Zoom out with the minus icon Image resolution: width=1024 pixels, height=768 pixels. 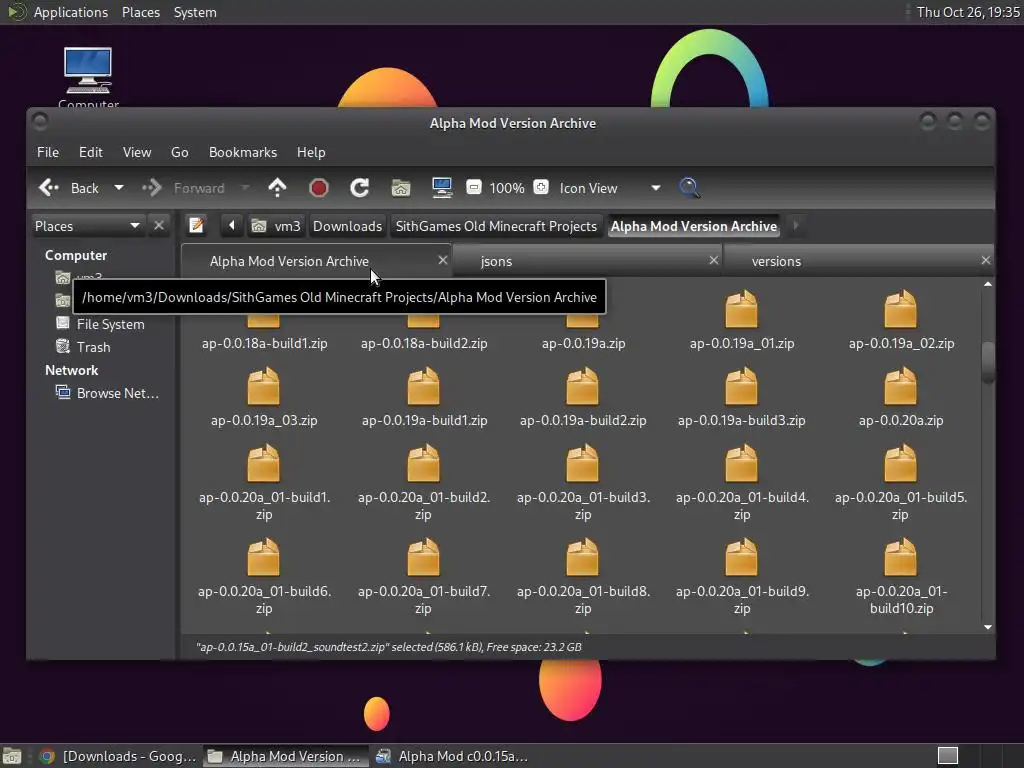(474, 188)
